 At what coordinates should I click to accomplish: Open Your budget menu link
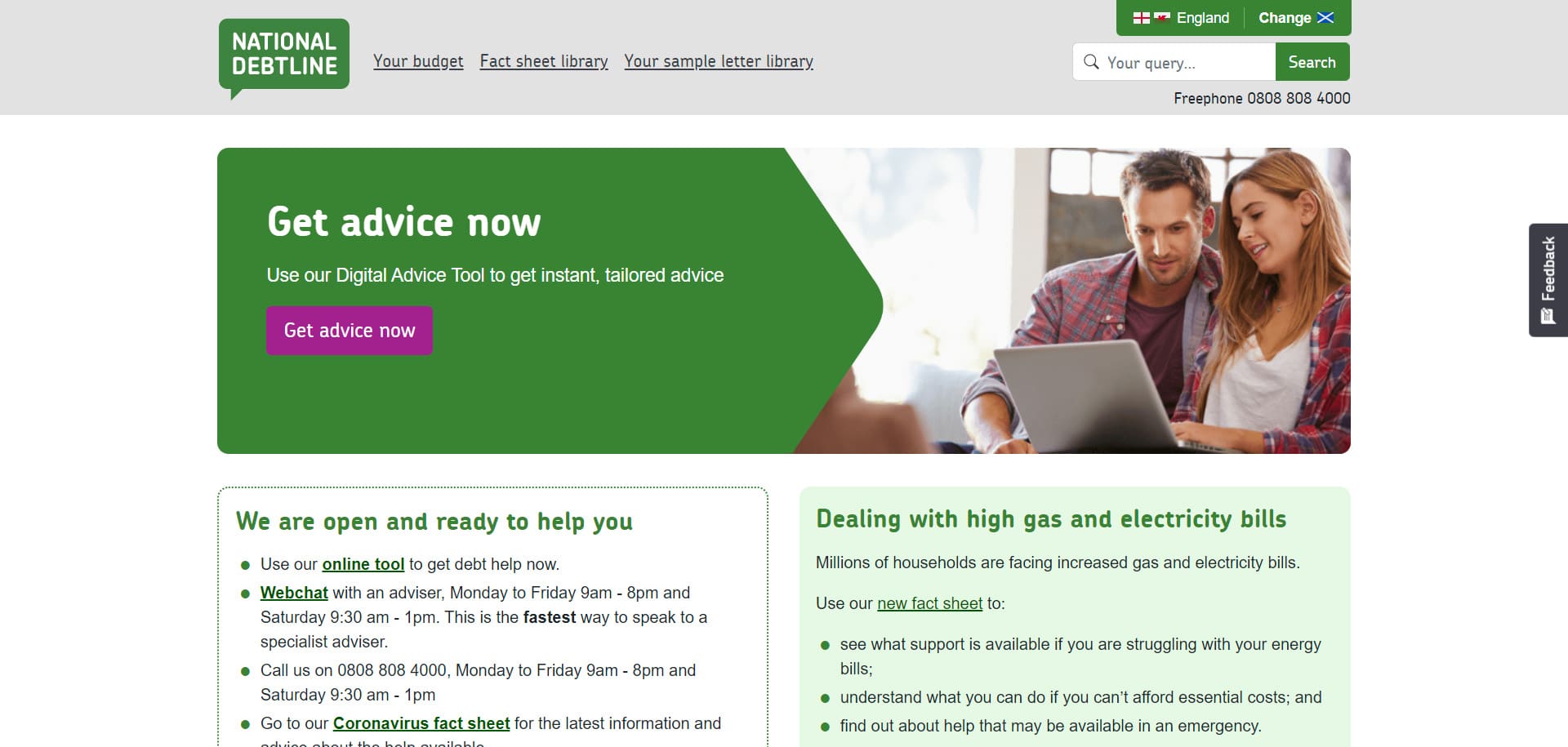[x=418, y=61]
